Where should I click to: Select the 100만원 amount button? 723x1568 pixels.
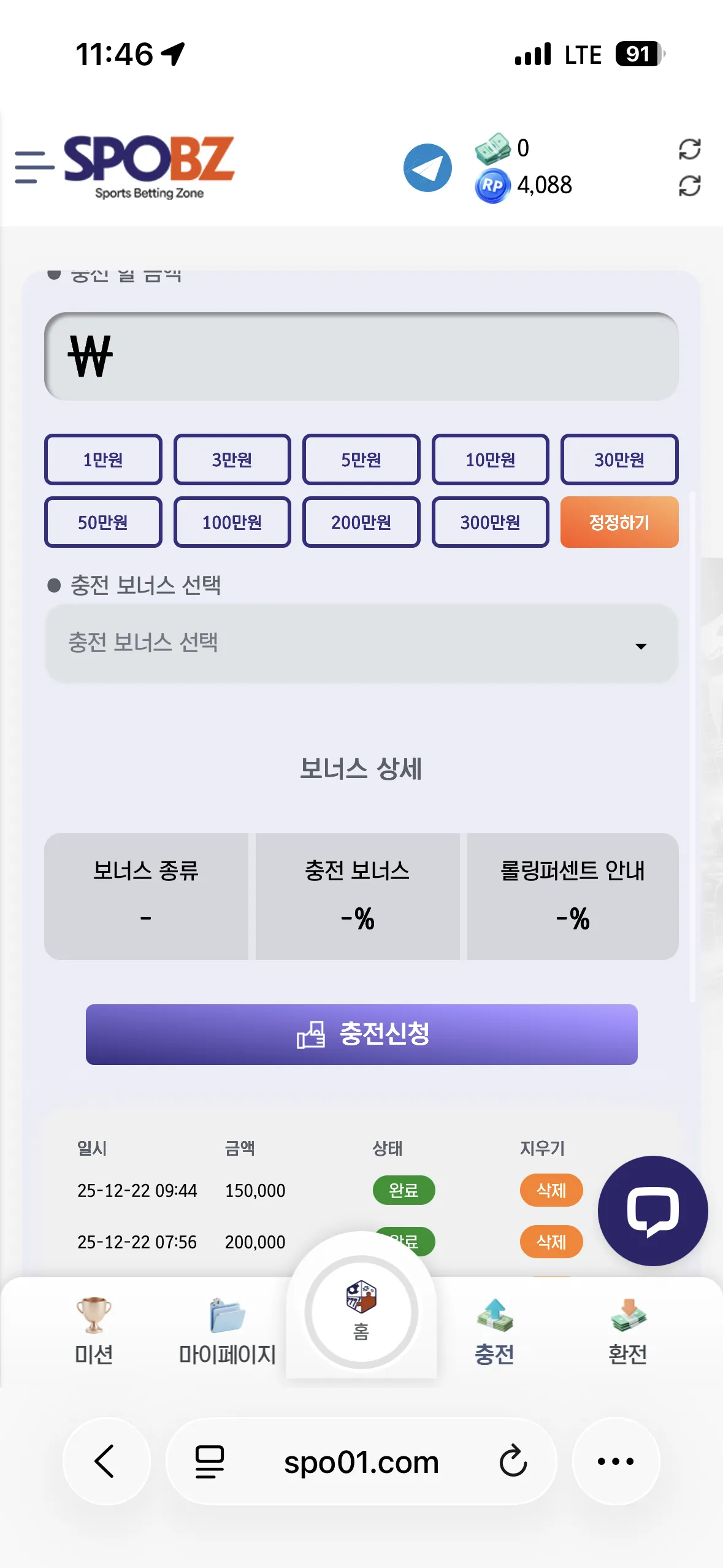pyautogui.click(x=232, y=522)
